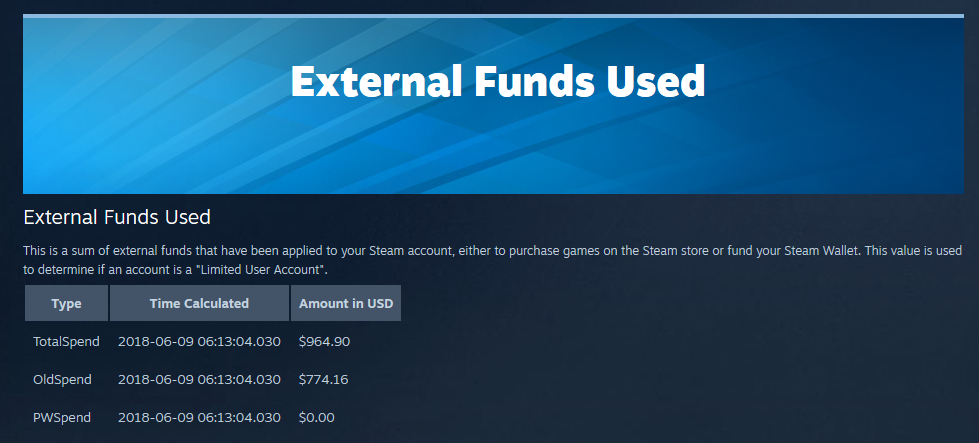
Task: Select the PWSpend type cell
Action: click(62, 418)
